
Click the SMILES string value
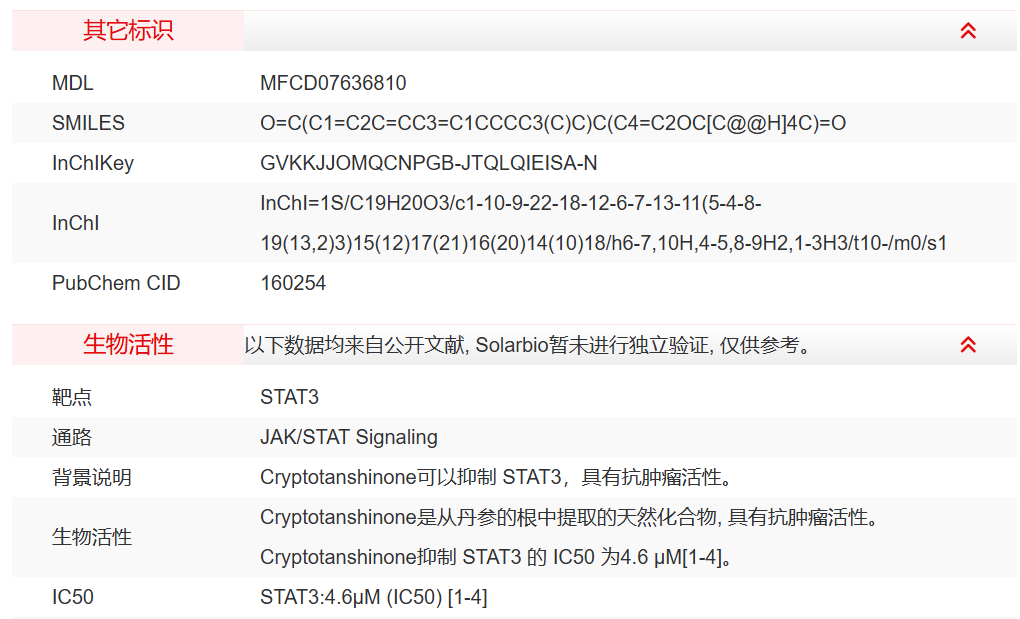(553, 123)
